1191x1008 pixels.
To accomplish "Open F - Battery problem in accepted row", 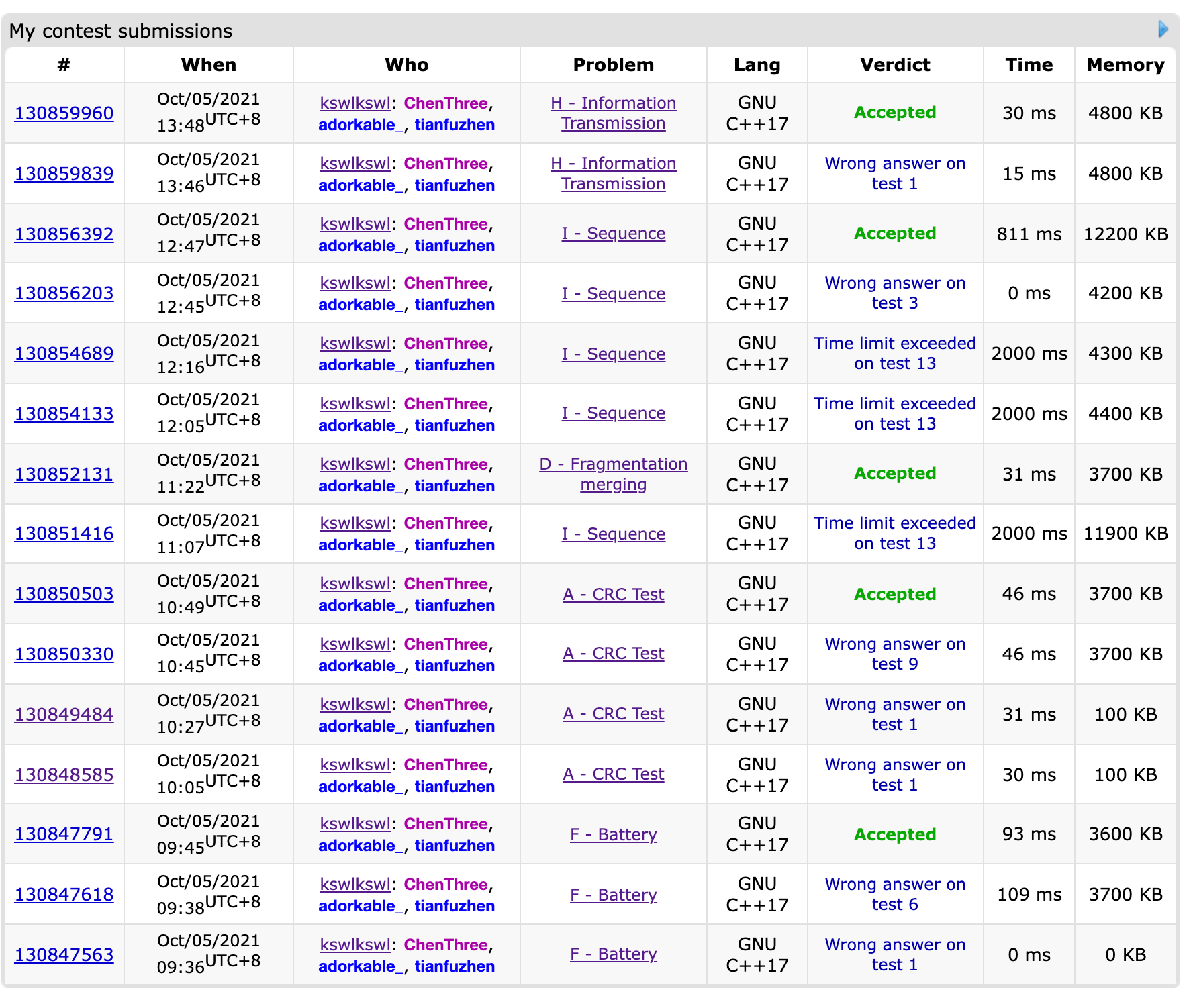I will [613, 835].
